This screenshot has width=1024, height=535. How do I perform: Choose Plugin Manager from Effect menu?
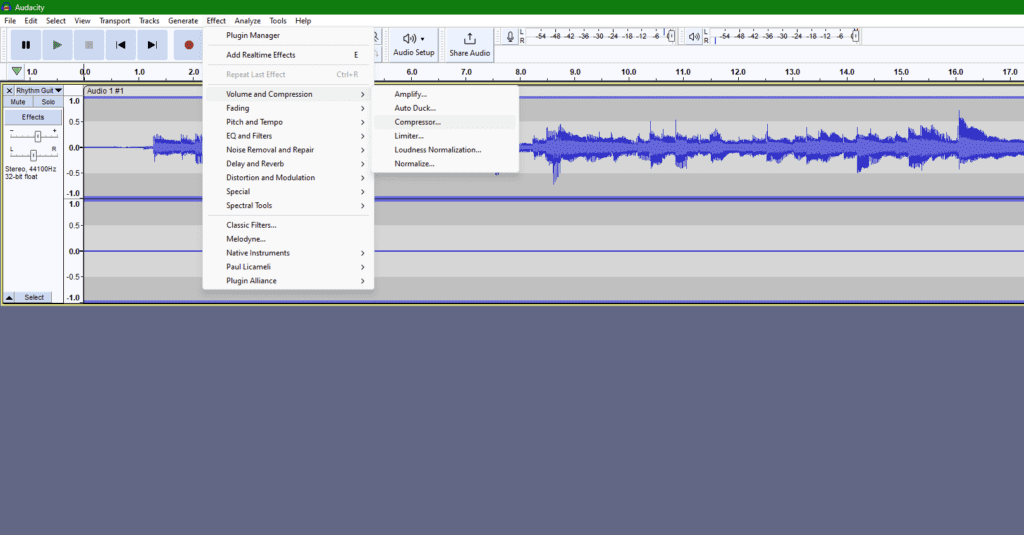coord(288,35)
